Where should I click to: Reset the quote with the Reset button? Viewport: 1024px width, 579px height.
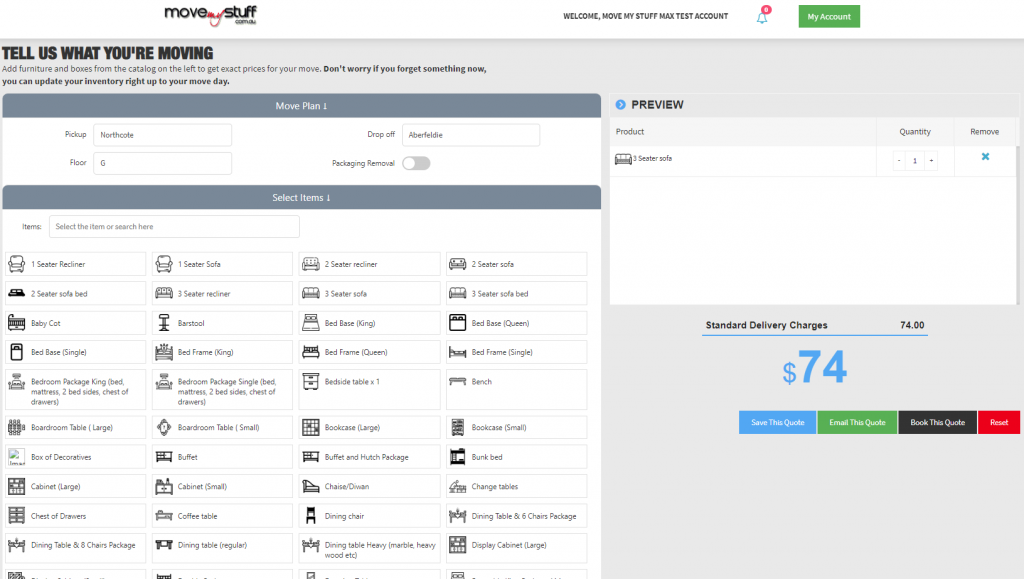pyautogui.click(x=999, y=422)
